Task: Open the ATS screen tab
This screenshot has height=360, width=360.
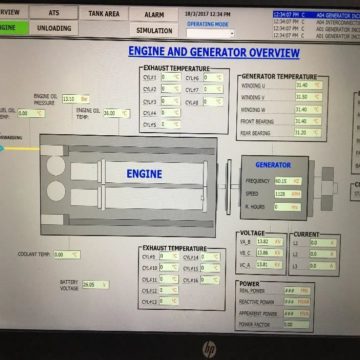Action: click(x=54, y=12)
